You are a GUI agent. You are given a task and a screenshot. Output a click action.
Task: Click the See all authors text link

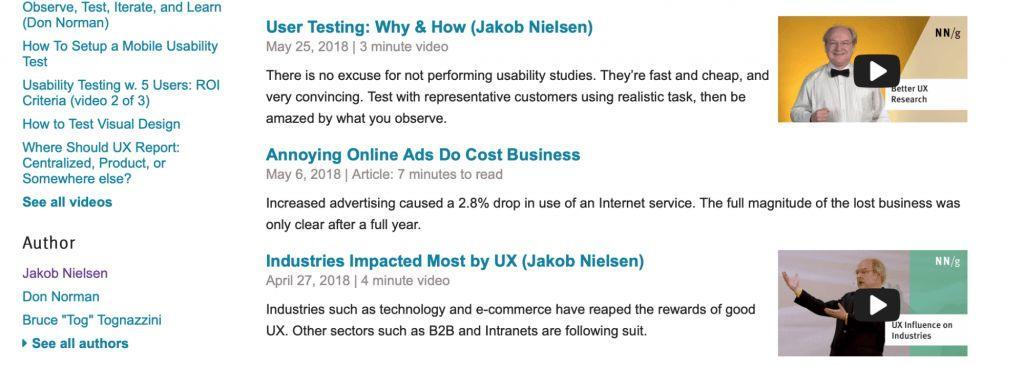pos(80,343)
